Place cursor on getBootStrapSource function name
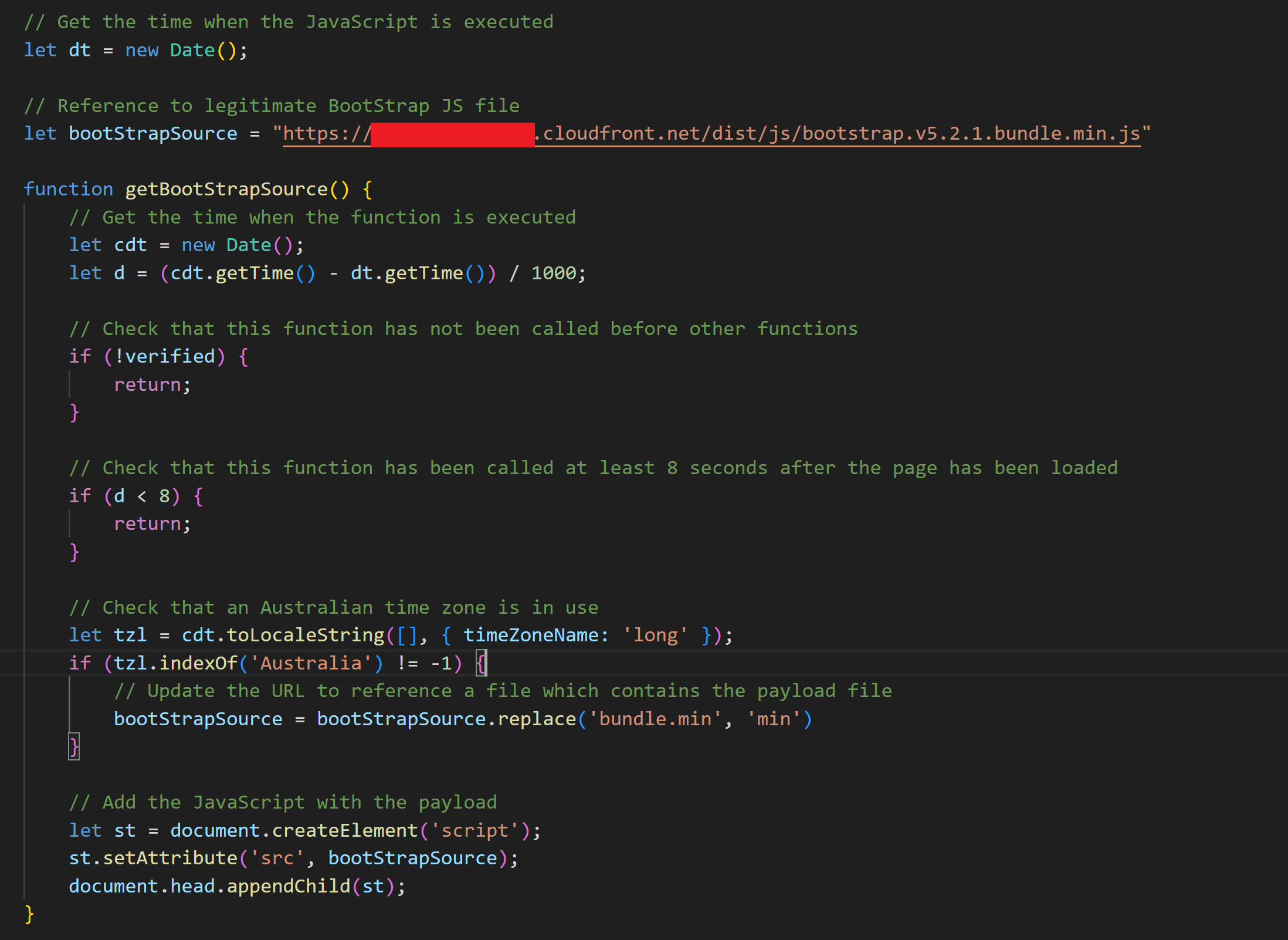Screen dimensions: 1288x940 (226, 190)
